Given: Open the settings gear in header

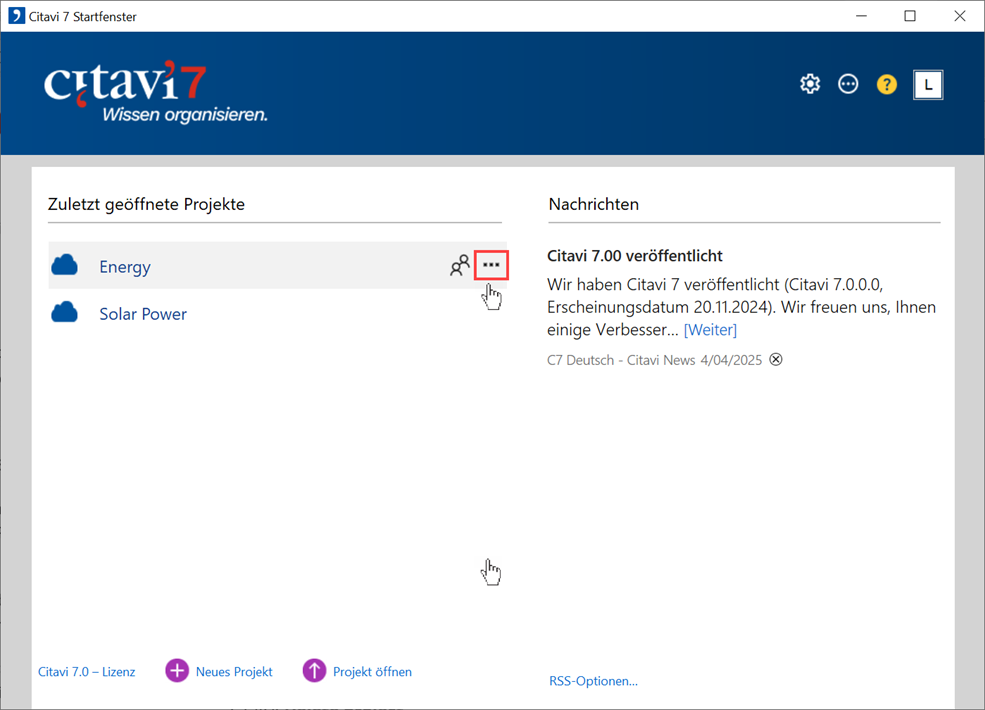Looking at the screenshot, I should click(810, 84).
